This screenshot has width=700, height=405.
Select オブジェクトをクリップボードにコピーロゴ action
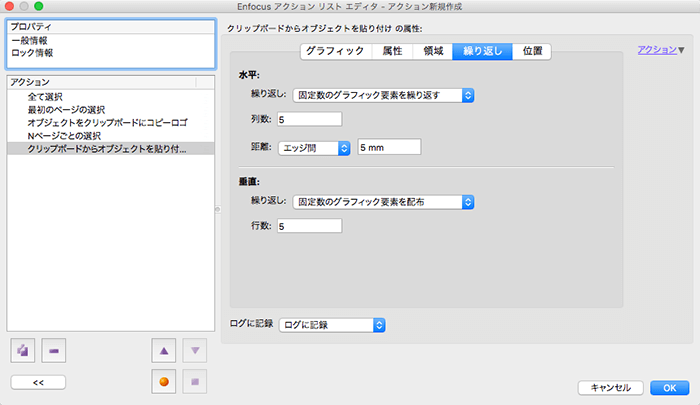[111, 122]
